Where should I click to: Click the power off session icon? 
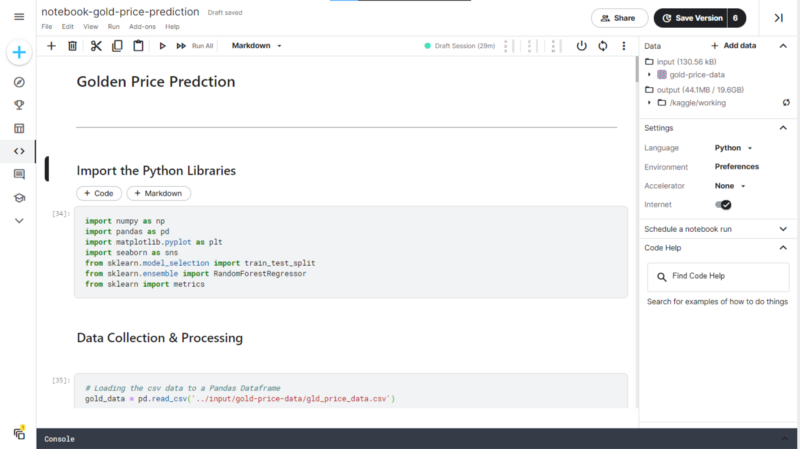click(581, 46)
